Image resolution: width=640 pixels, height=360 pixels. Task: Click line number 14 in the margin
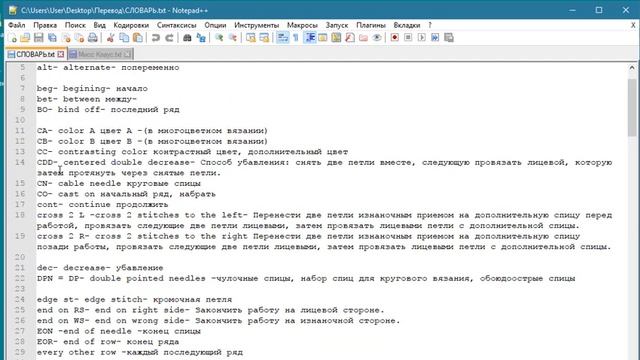click(20, 162)
